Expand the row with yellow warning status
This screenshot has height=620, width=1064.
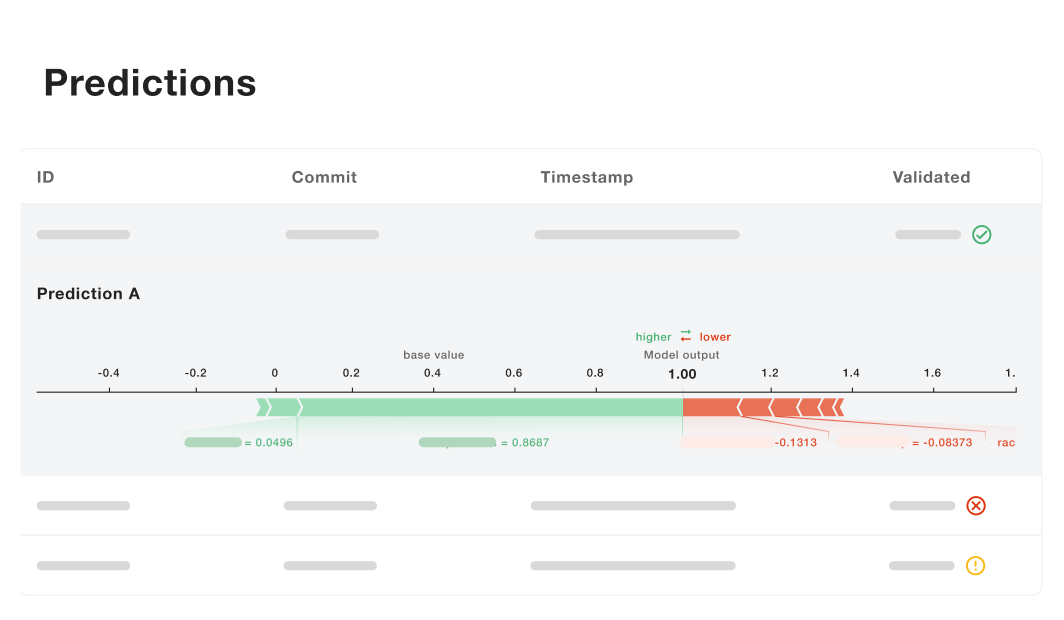531,565
